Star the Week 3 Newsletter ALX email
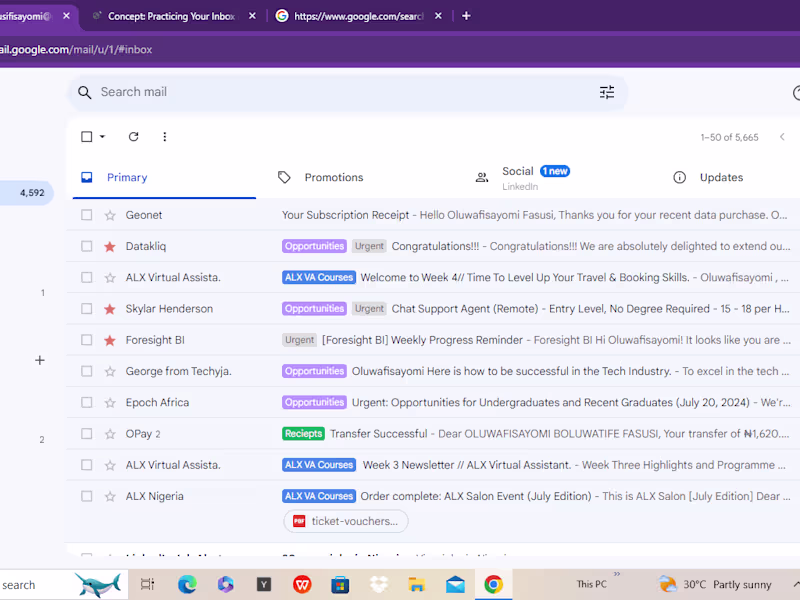 pyautogui.click(x=110, y=465)
